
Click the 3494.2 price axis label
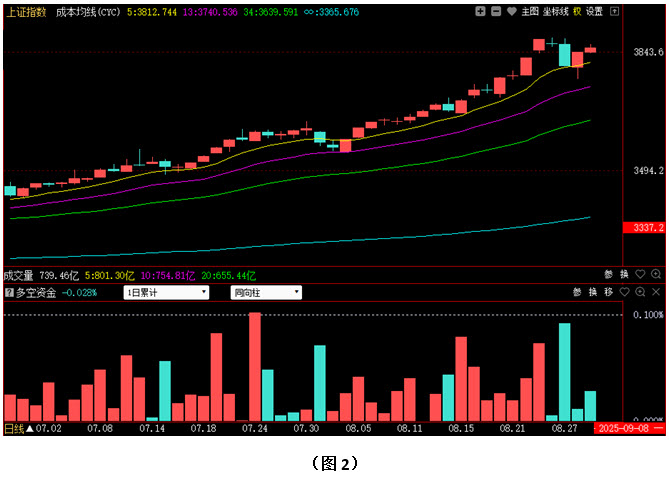(649, 171)
